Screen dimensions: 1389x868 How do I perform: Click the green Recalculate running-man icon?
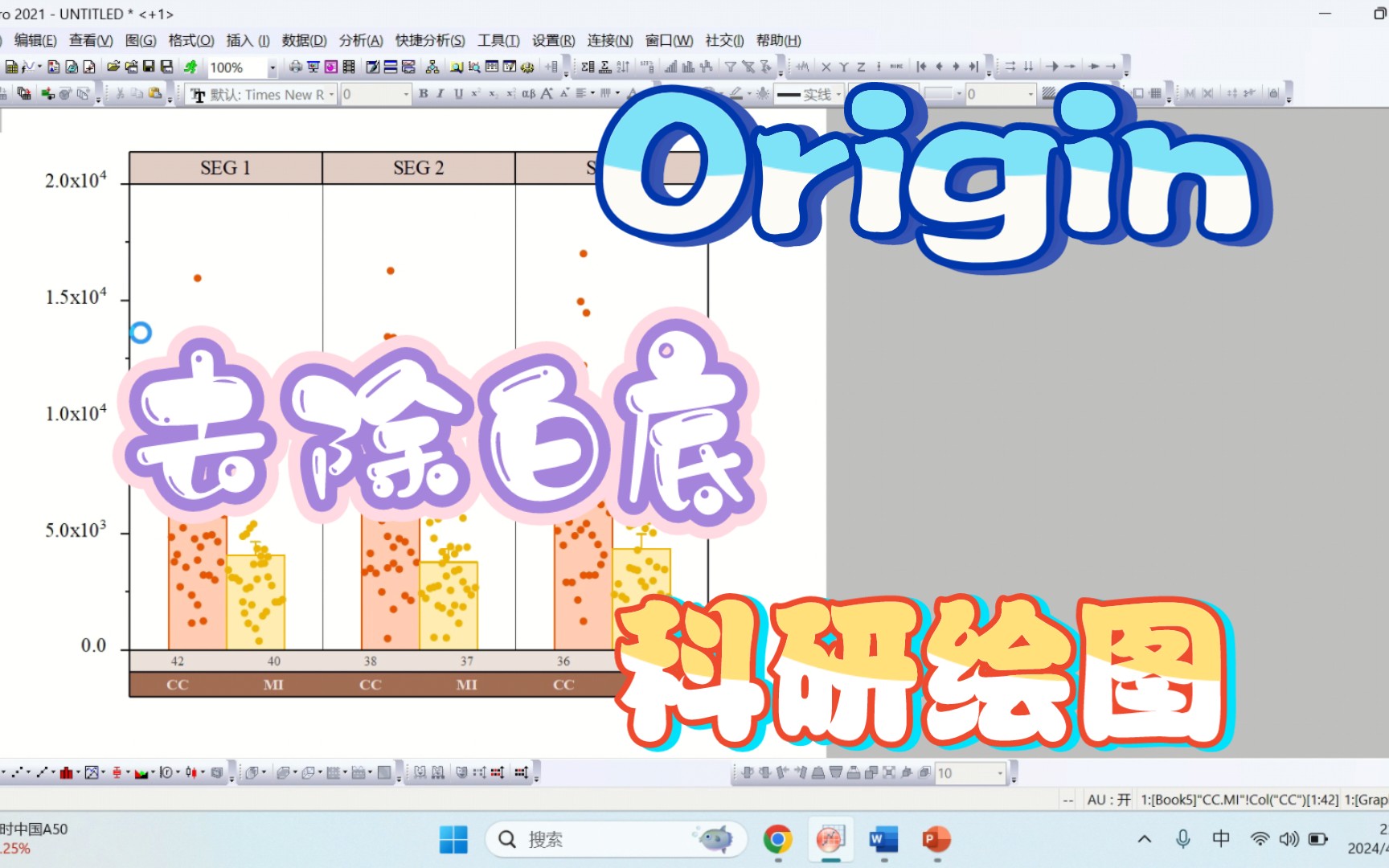[190, 67]
